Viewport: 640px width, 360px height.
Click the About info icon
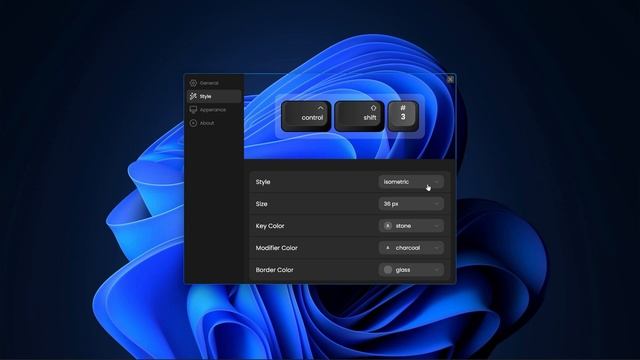(x=193, y=123)
